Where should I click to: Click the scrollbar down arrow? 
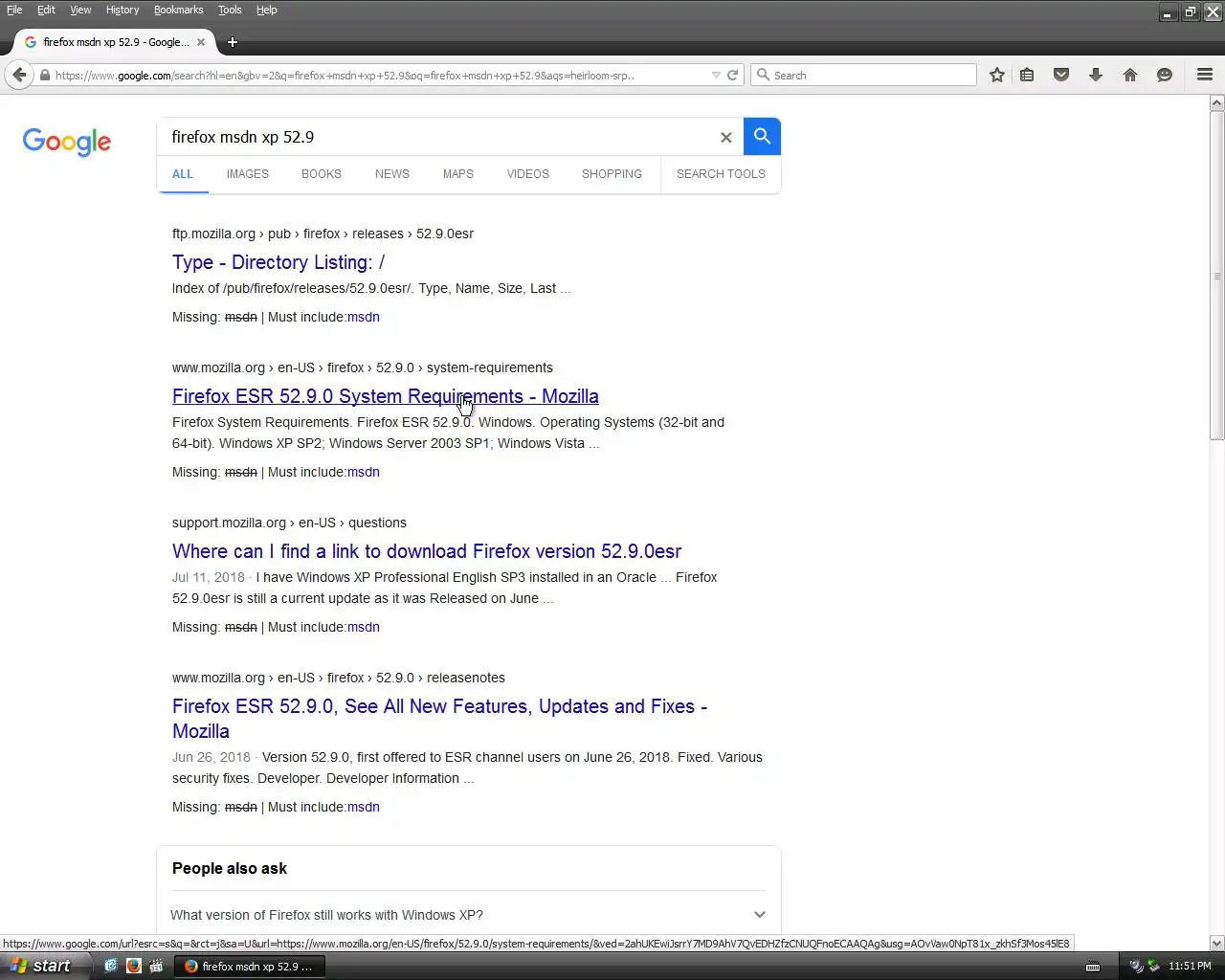[x=1217, y=943]
